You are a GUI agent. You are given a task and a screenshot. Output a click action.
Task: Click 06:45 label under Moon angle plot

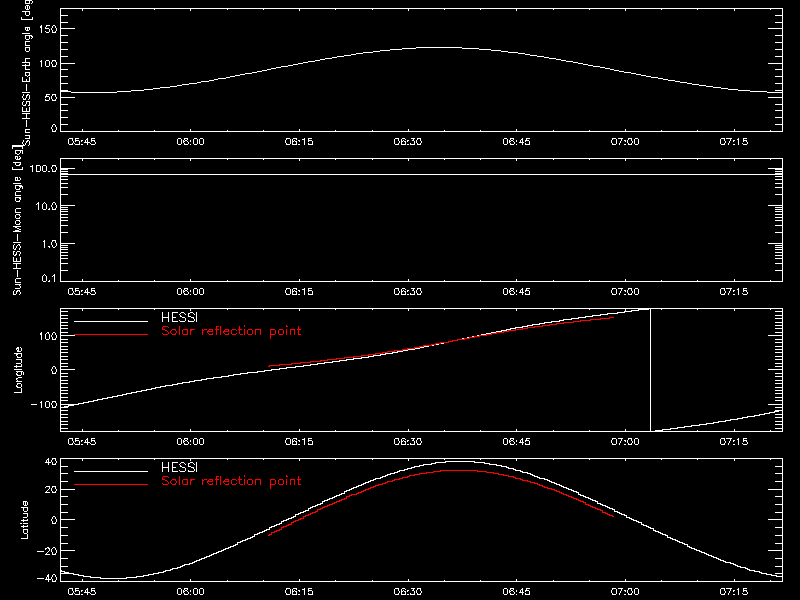516,292
